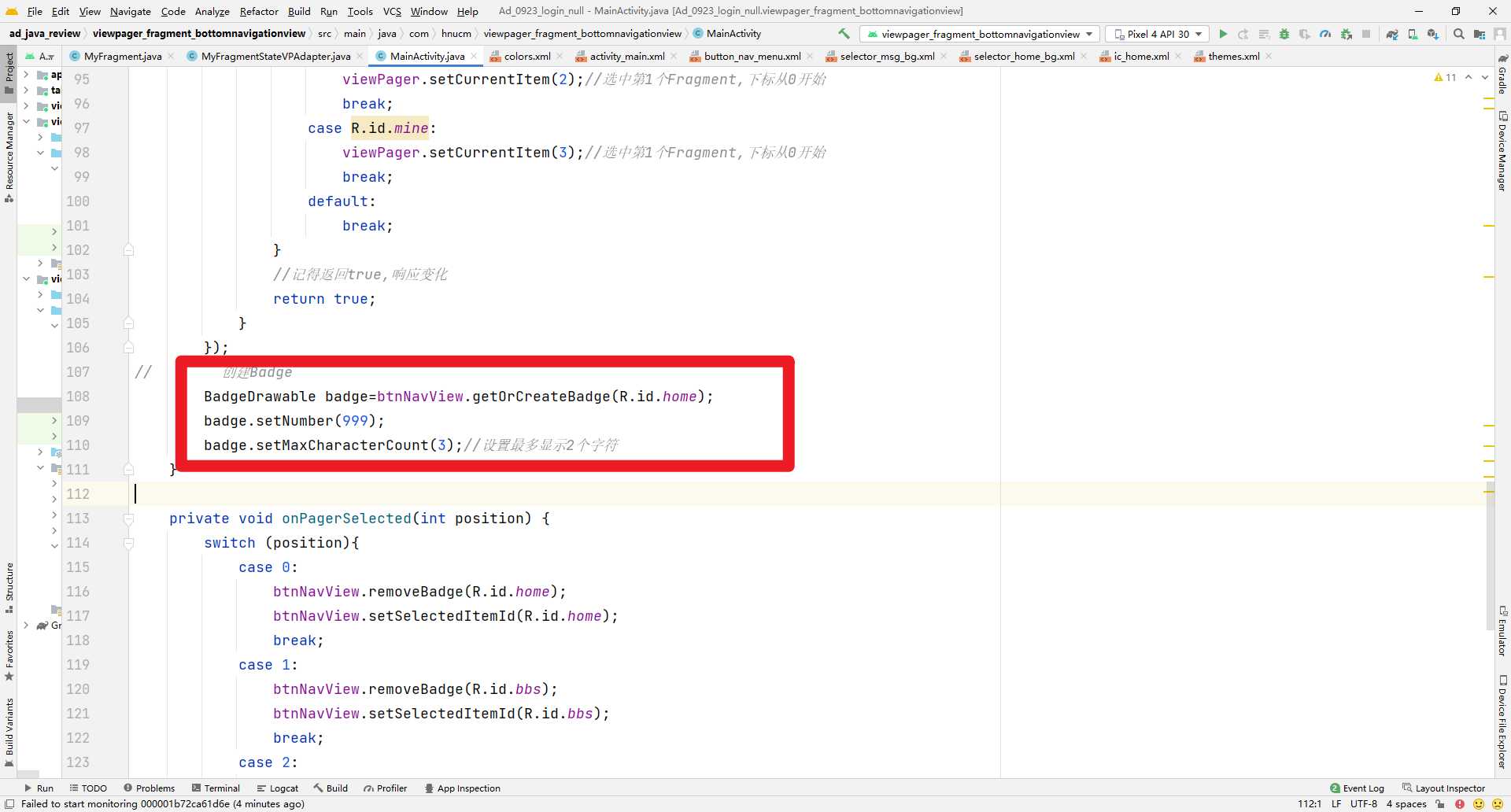Open the Terminal tool window
The image size is (1511, 812).
coord(216,788)
